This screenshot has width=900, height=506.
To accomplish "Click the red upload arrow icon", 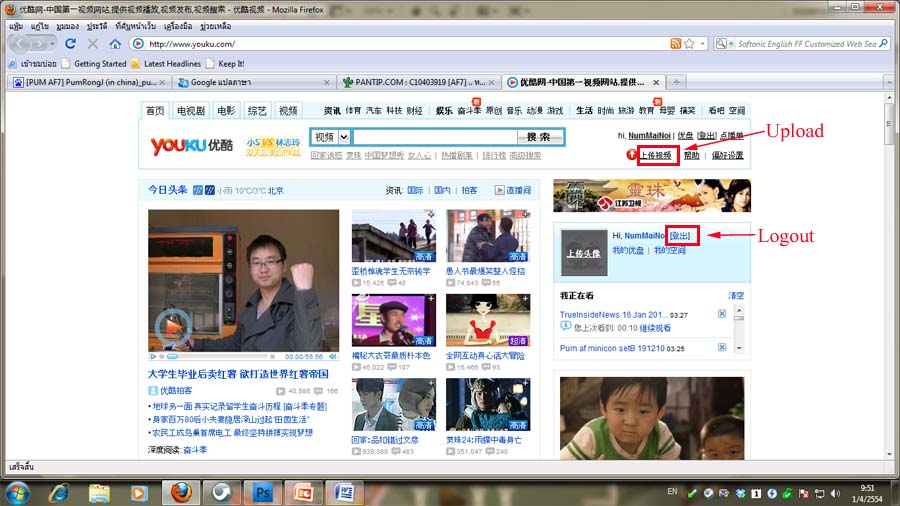I will pos(631,154).
